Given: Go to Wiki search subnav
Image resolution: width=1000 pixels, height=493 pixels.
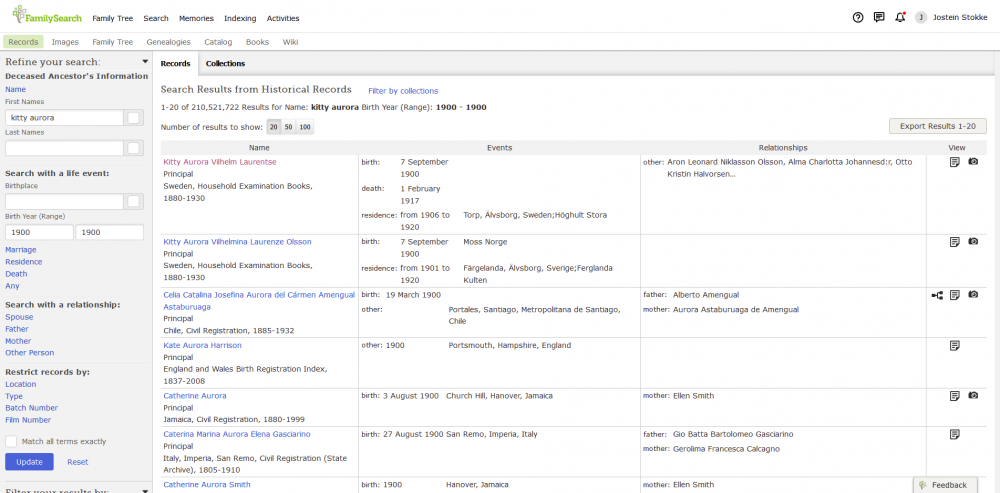Looking at the screenshot, I should pos(291,42).
